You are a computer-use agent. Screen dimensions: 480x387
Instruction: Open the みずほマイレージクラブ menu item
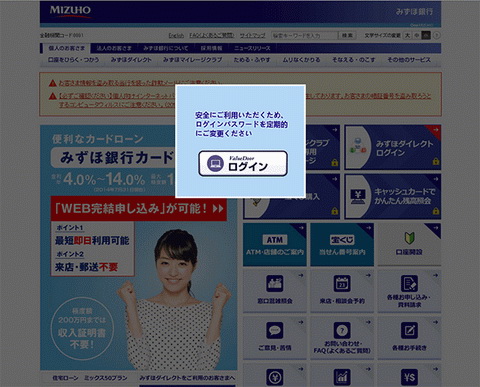coord(192,60)
